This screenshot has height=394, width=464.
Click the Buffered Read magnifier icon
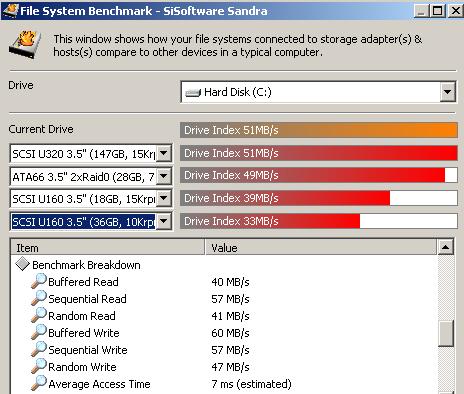click(39, 281)
